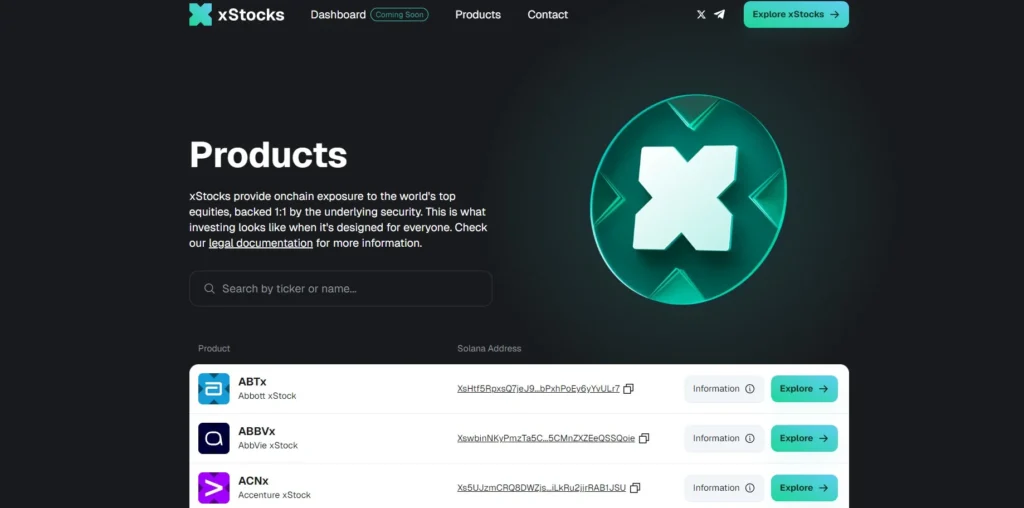Show Information for ACNx
1024x508 pixels.
pos(724,488)
